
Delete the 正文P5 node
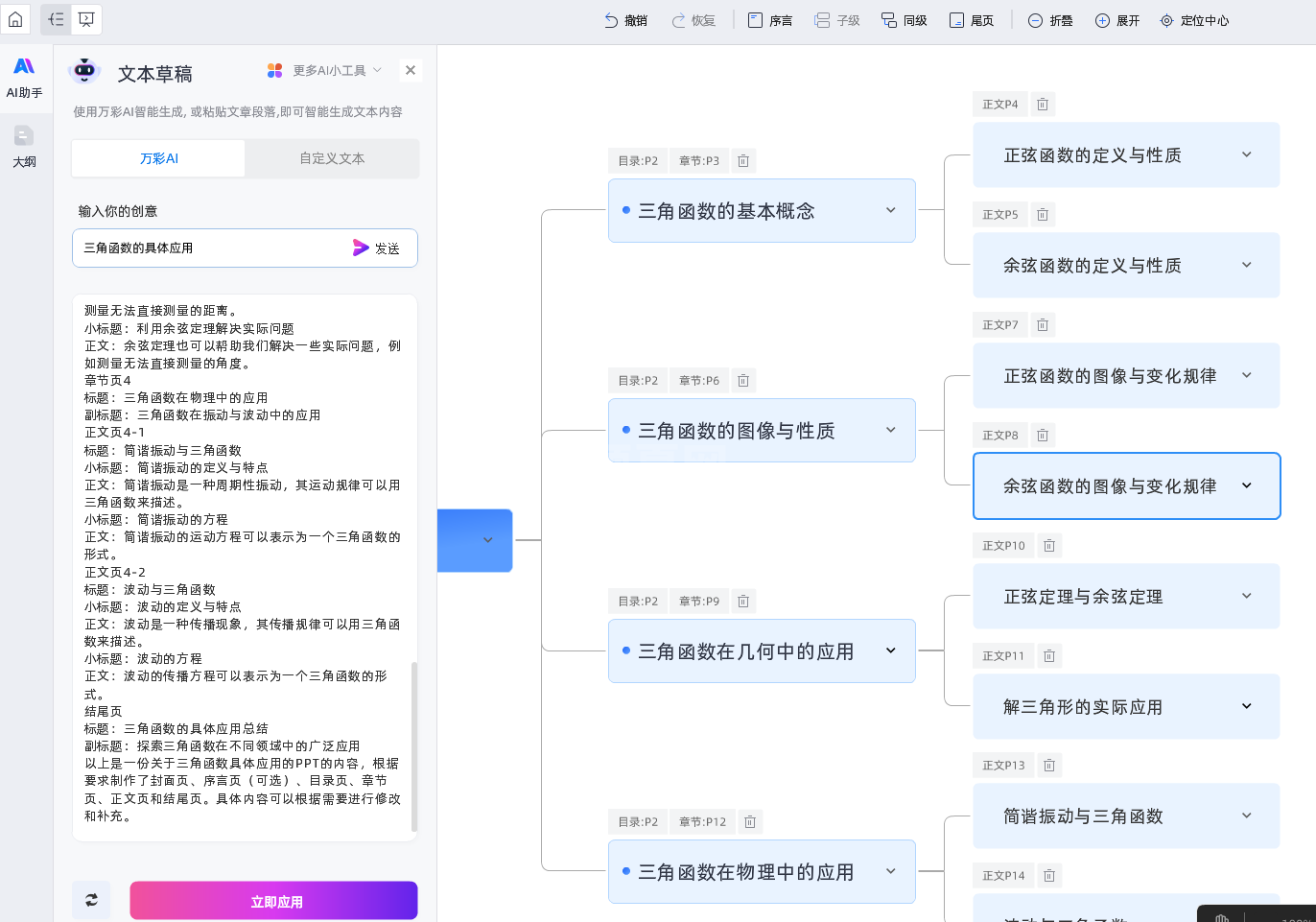pos(1043,215)
